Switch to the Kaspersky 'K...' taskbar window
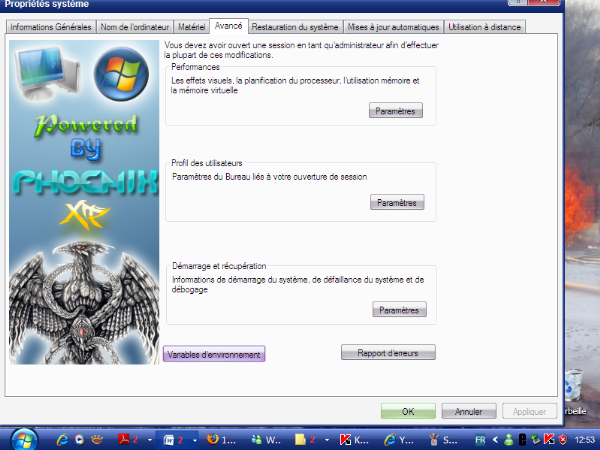This screenshot has width=600, height=450. (354, 440)
